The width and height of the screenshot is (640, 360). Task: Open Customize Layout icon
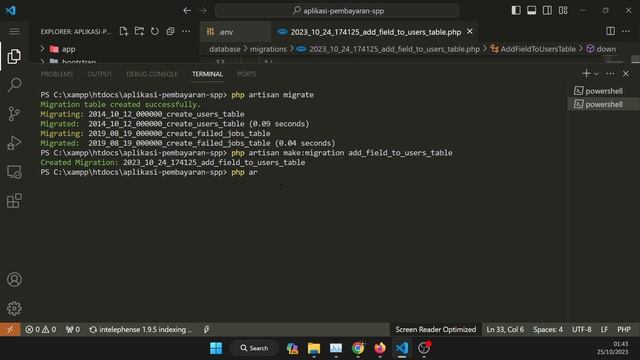coord(563,10)
